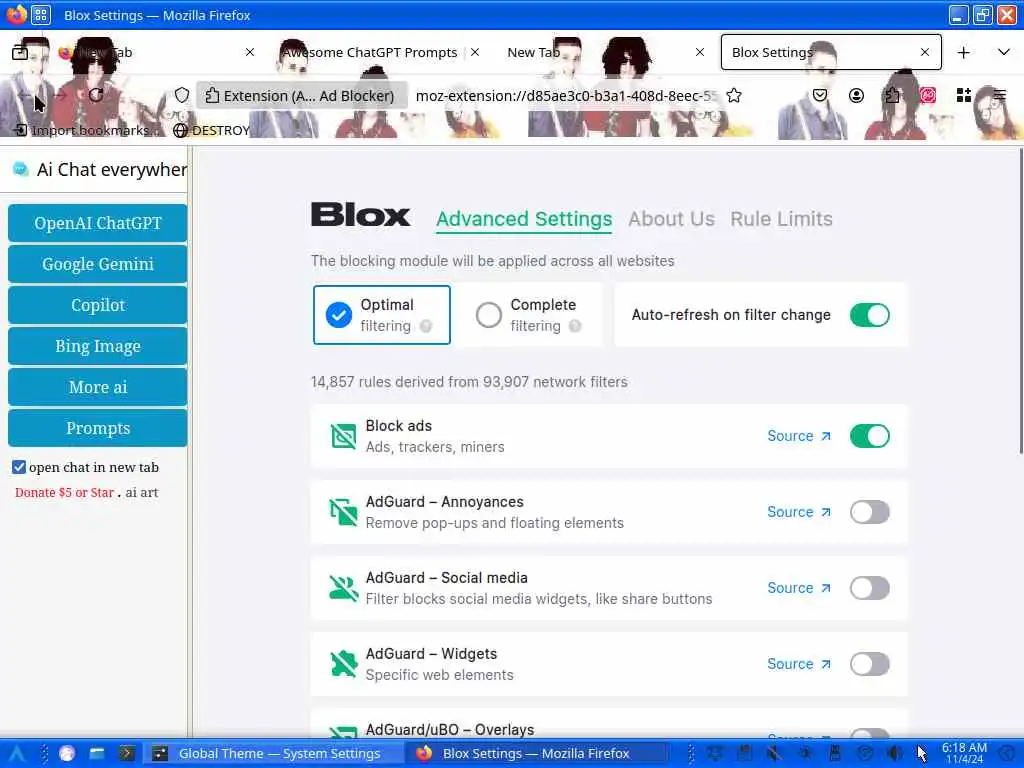The image size is (1024, 768).
Task: Open the ai art link
Action: tap(142, 492)
